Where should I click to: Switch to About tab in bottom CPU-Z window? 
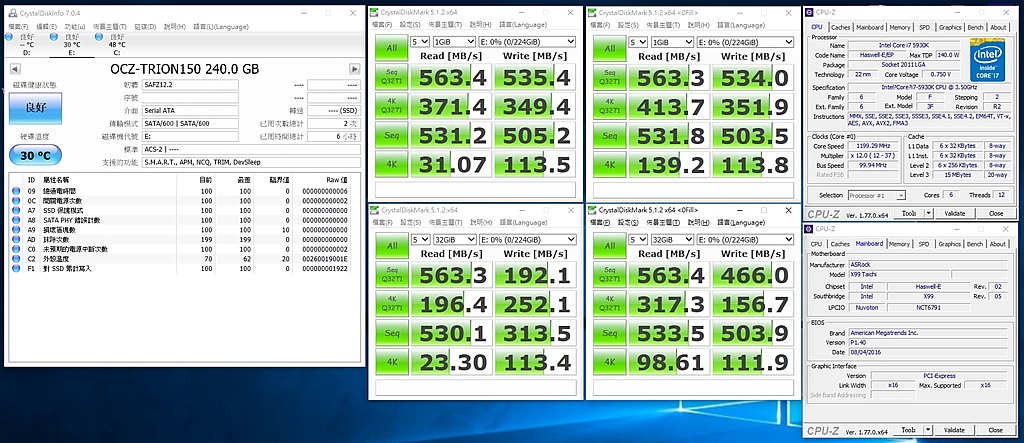click(x=998, y=244)
